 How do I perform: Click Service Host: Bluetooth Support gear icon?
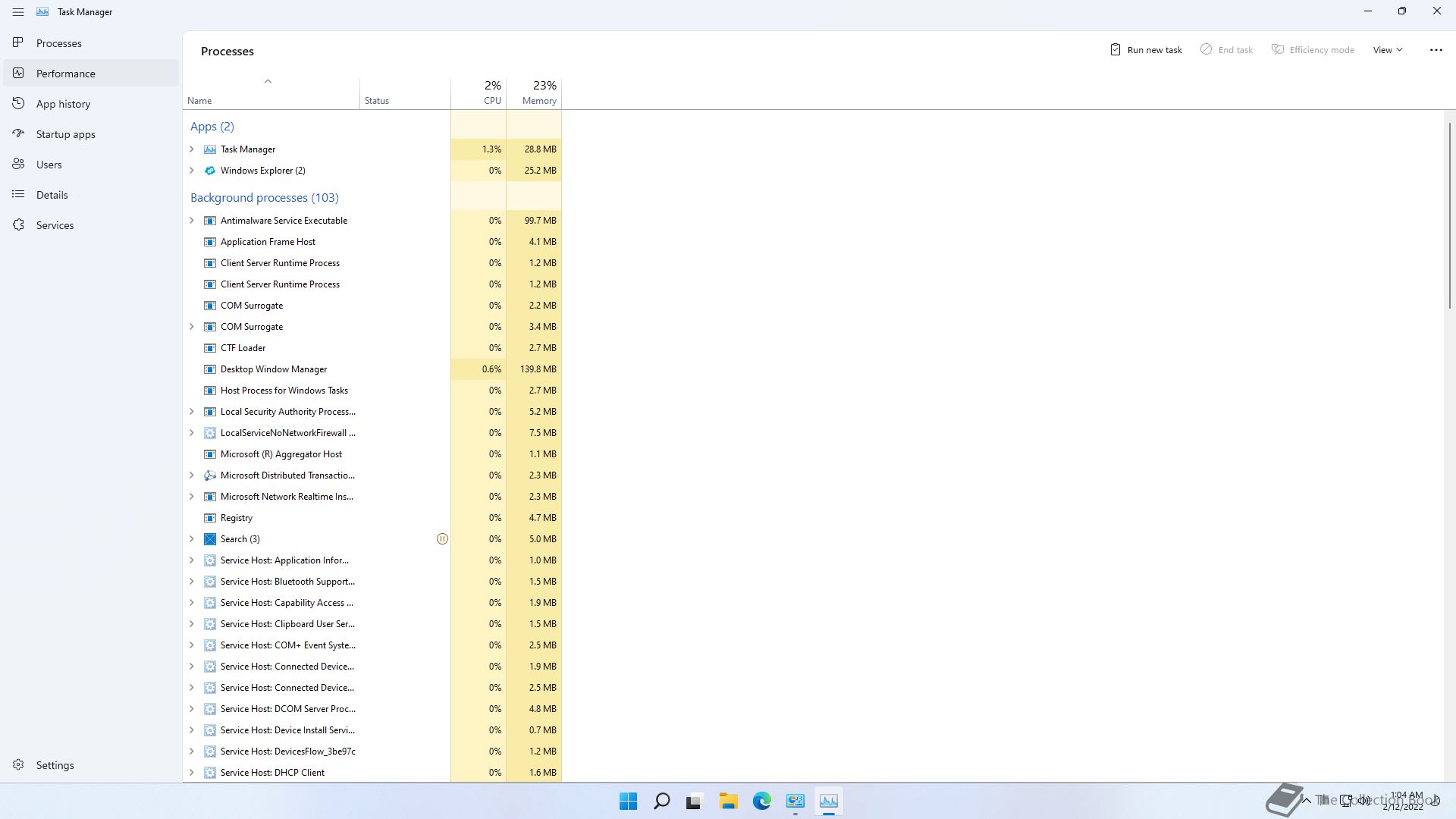pyautogui.click(x=210, y=582)
